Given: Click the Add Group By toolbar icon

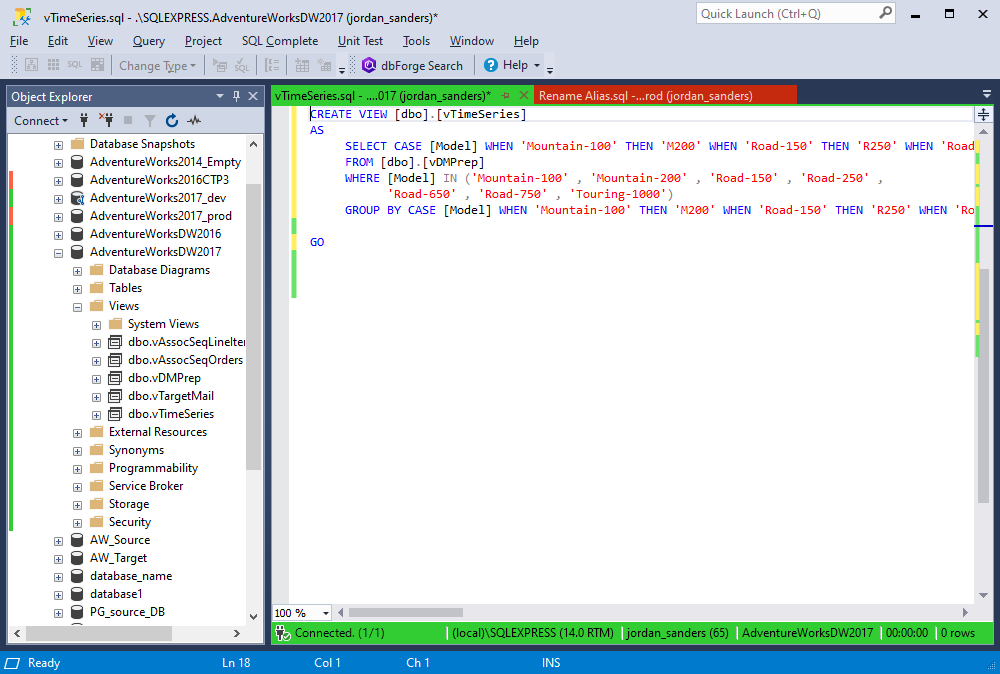Looking at the screenshot, I should (x=272, y=65).
